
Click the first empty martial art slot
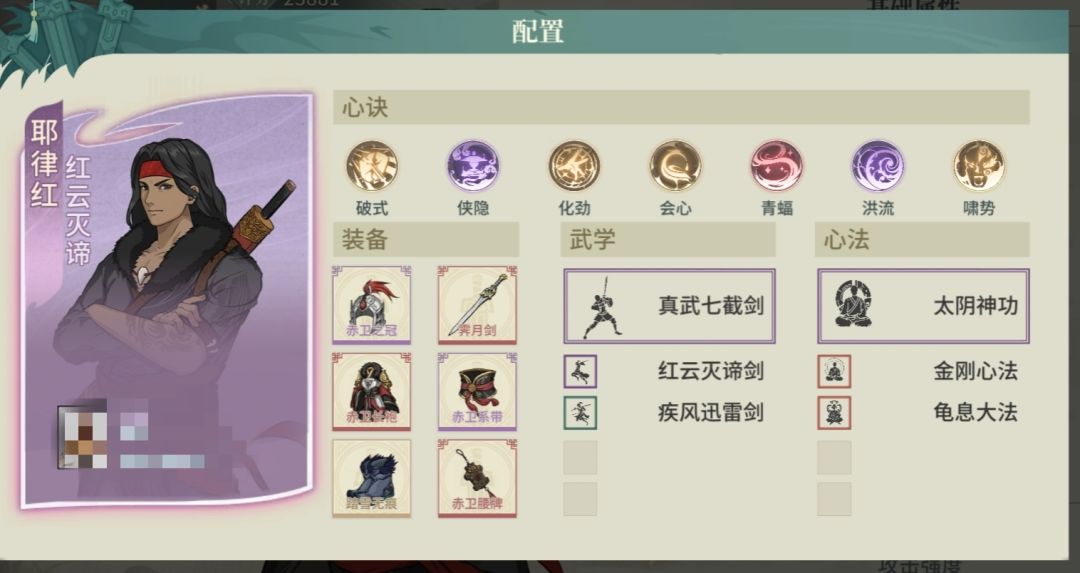(580, 457)
